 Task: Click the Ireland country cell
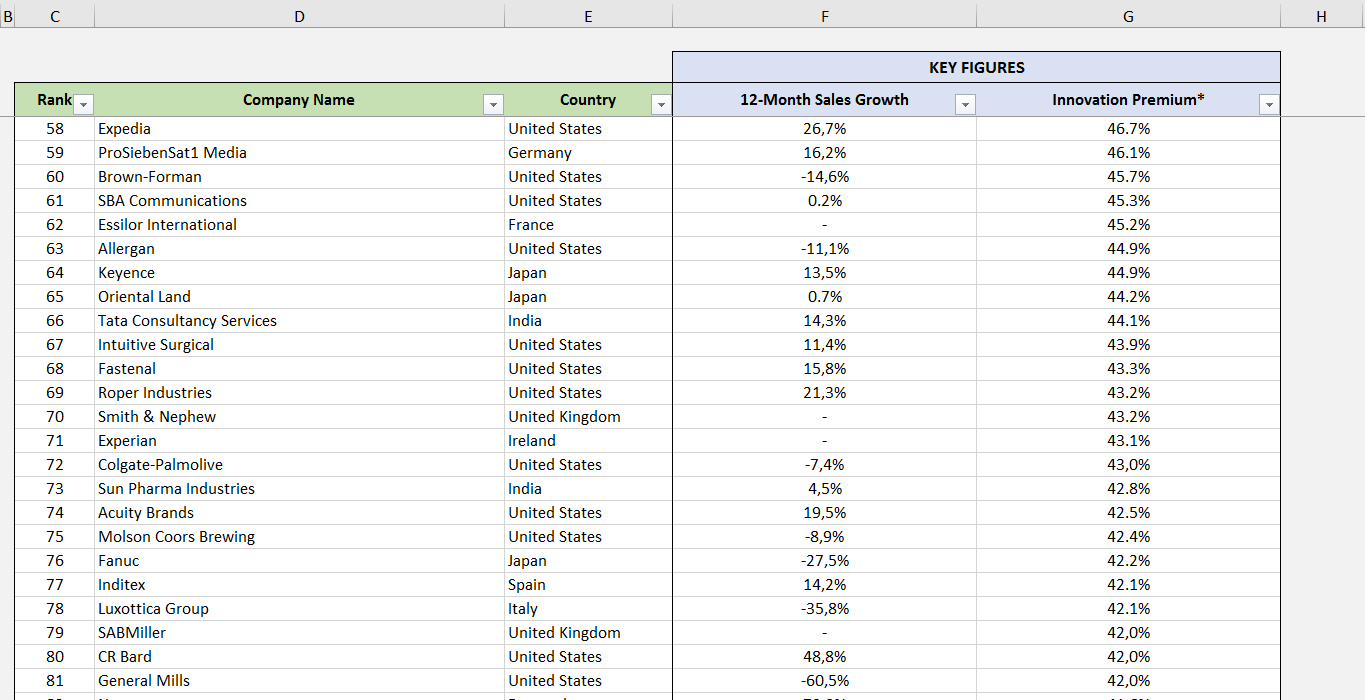point(588,441)
